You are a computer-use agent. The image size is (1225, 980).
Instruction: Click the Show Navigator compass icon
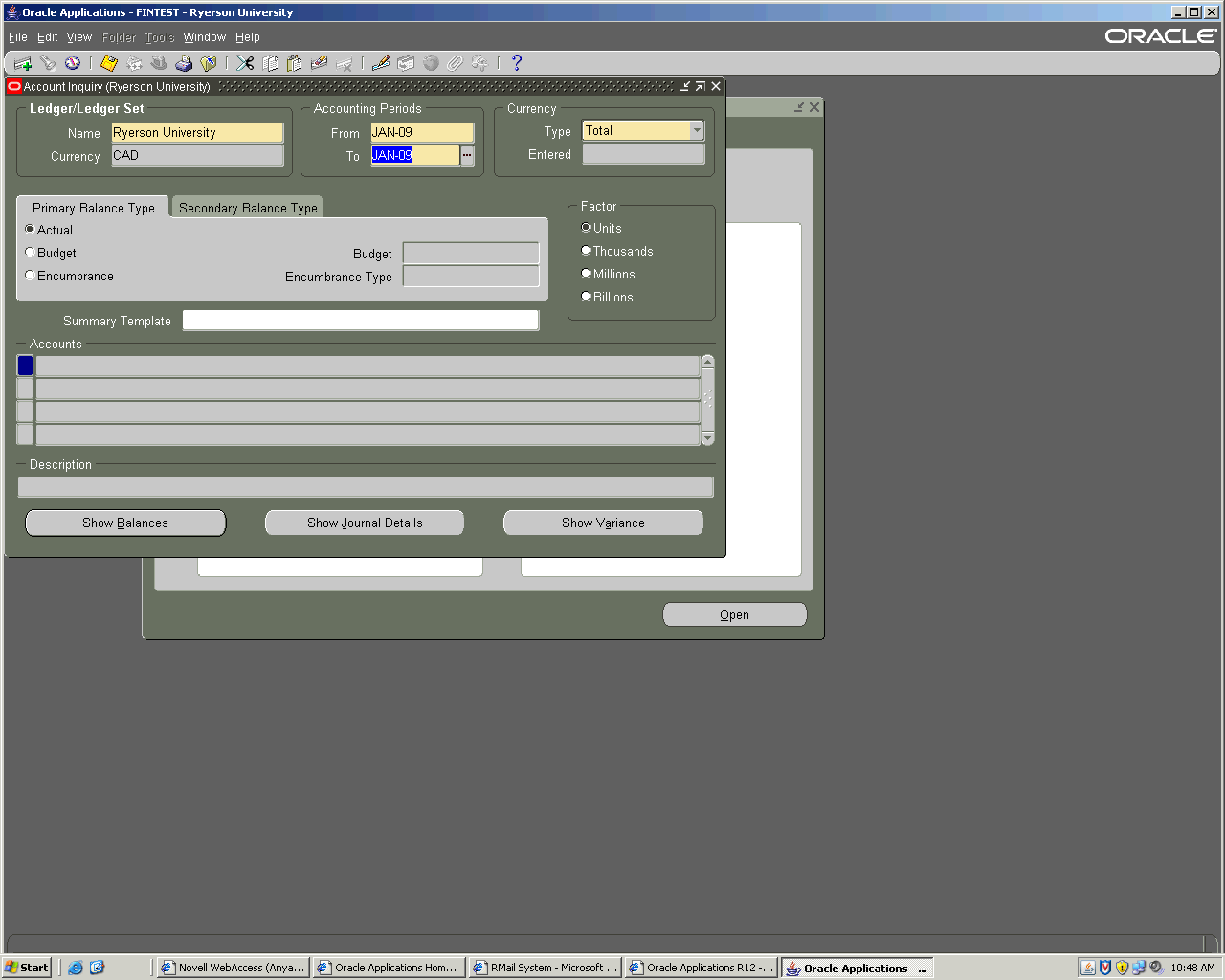[x=73, y=63]
